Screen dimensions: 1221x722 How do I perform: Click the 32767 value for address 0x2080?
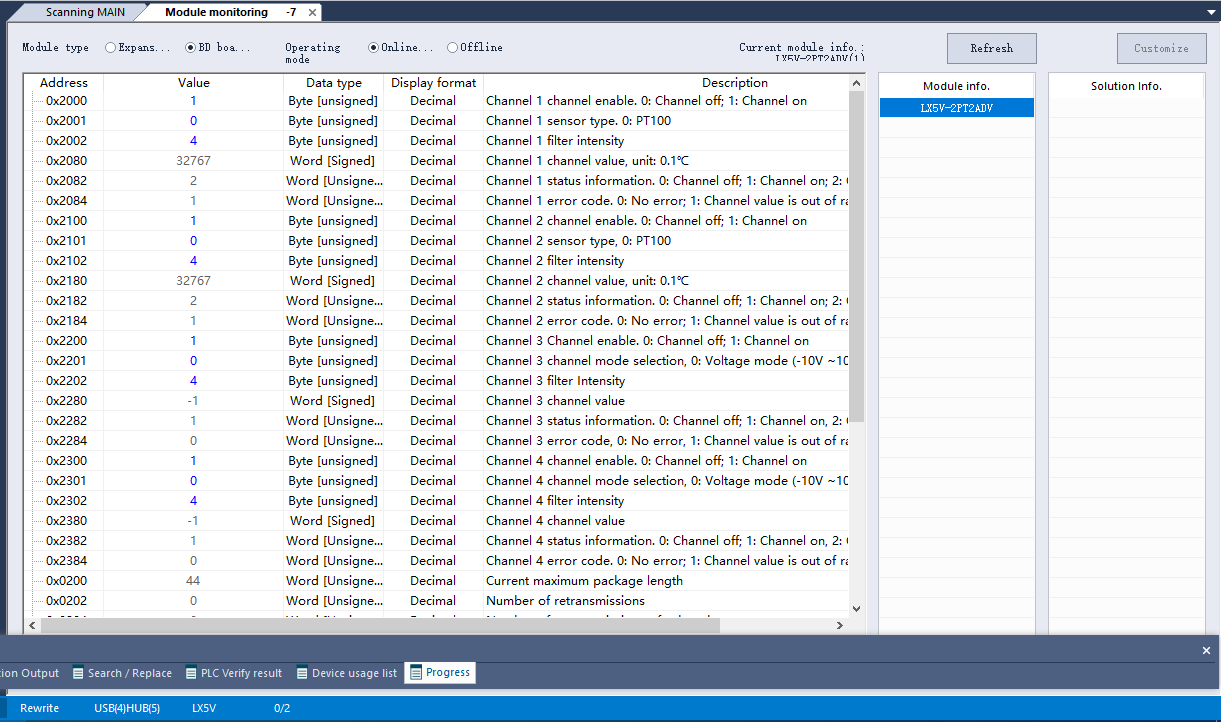193,161
